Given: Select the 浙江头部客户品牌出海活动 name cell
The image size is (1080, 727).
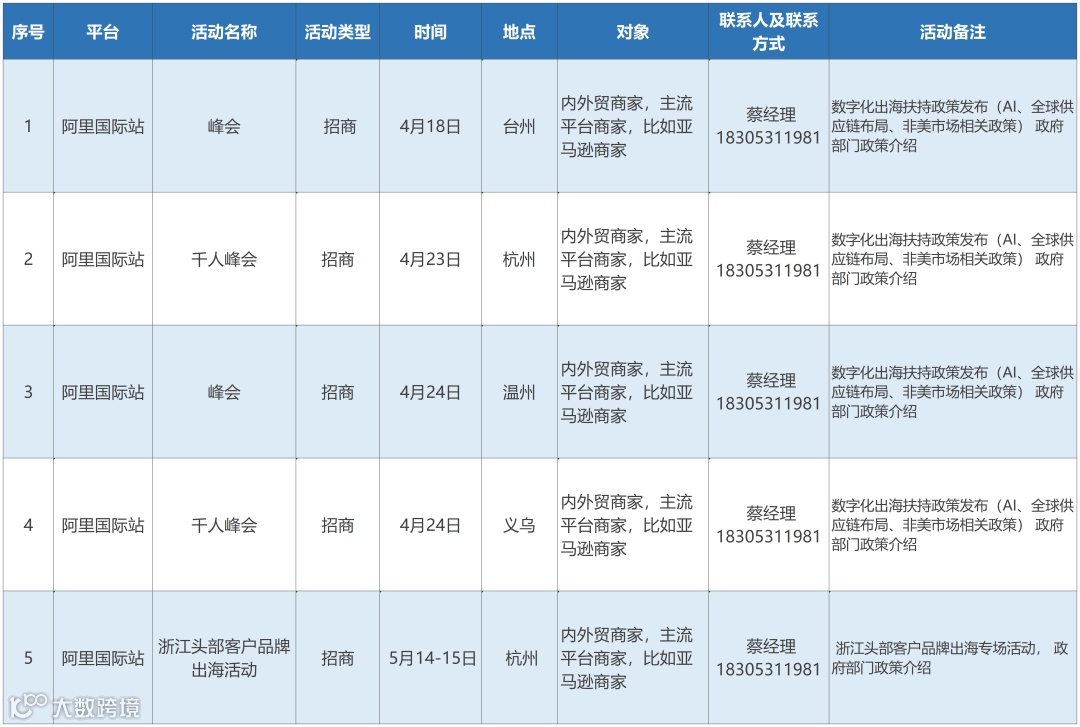Looking at the screenshot, I should [224, 658].
